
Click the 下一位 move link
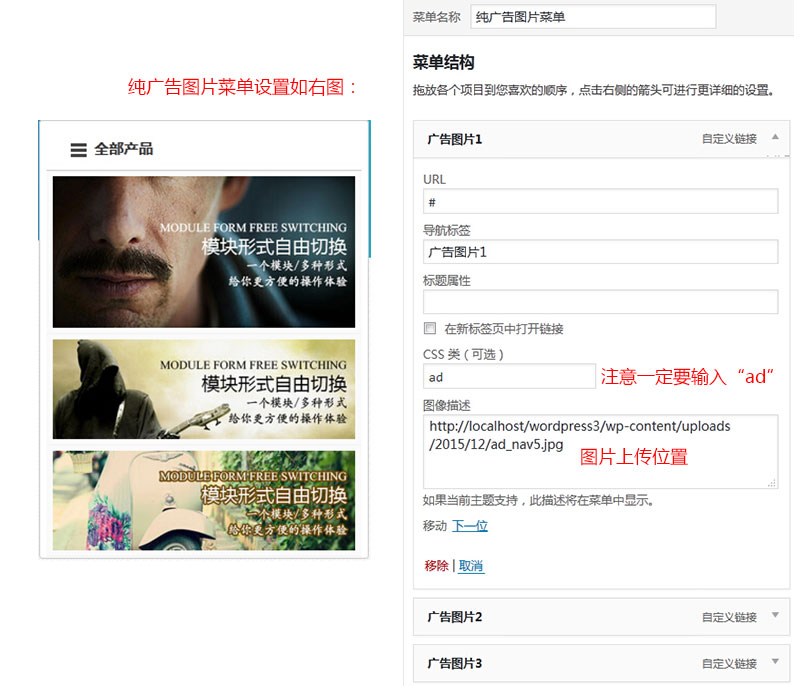pyautogui.click(x=470, y=526)
